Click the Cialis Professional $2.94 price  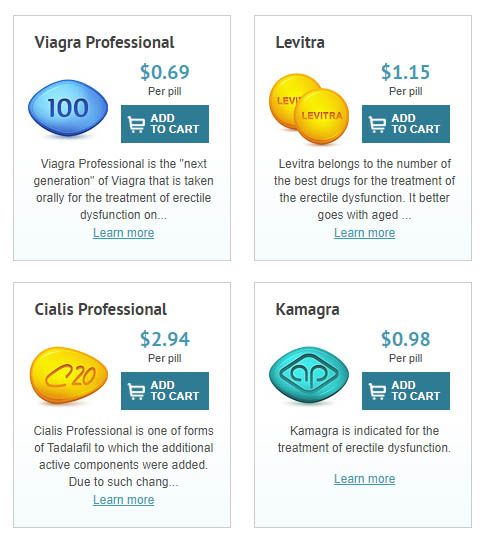165,339
